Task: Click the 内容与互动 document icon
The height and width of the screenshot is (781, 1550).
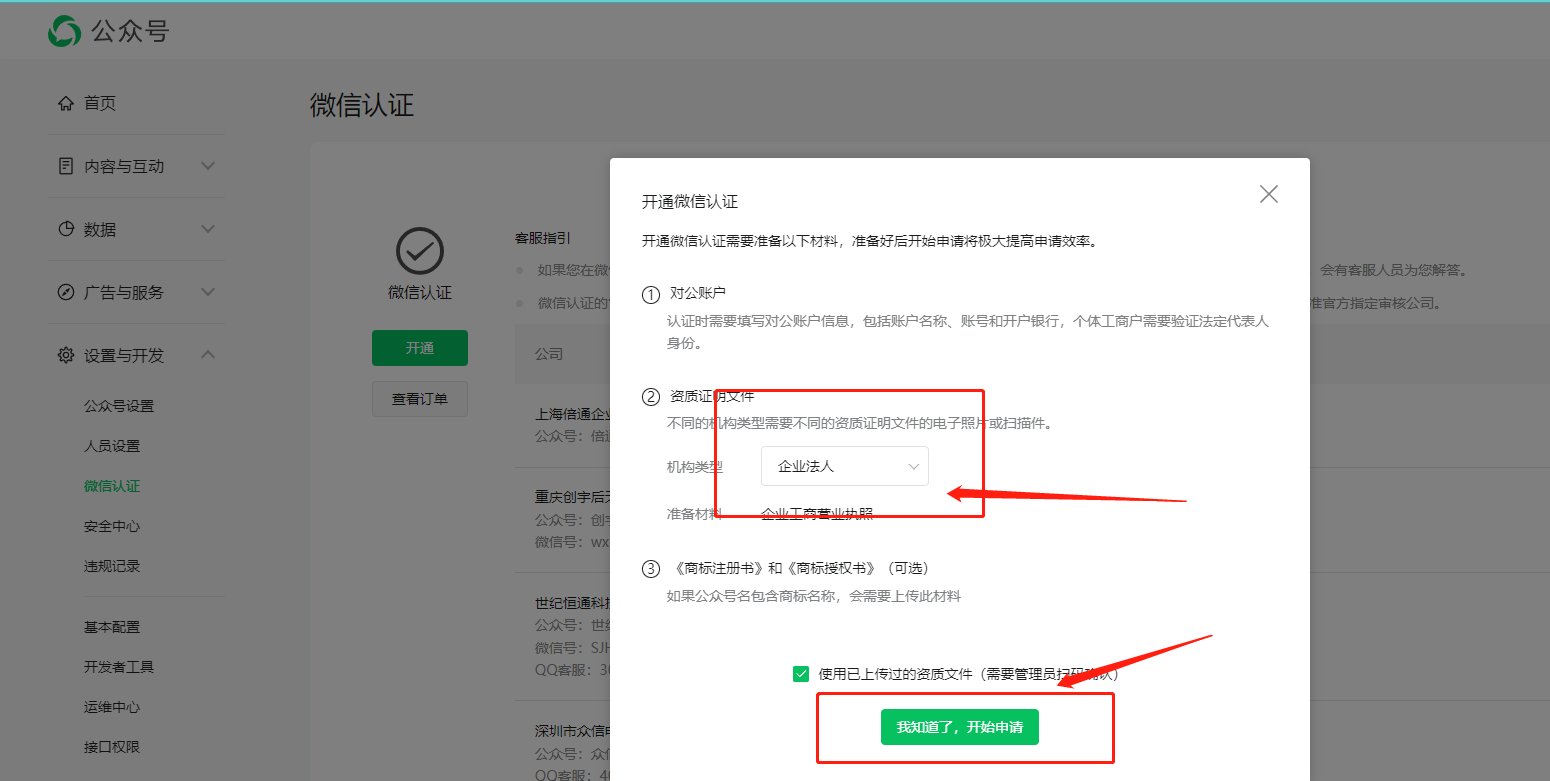Action: [66, 166]
